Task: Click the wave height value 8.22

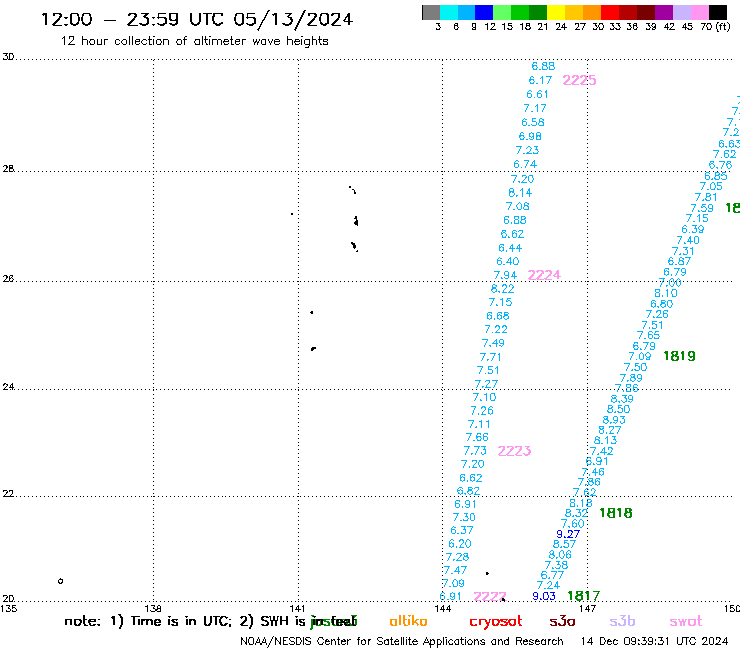Action: coord(503,288)
